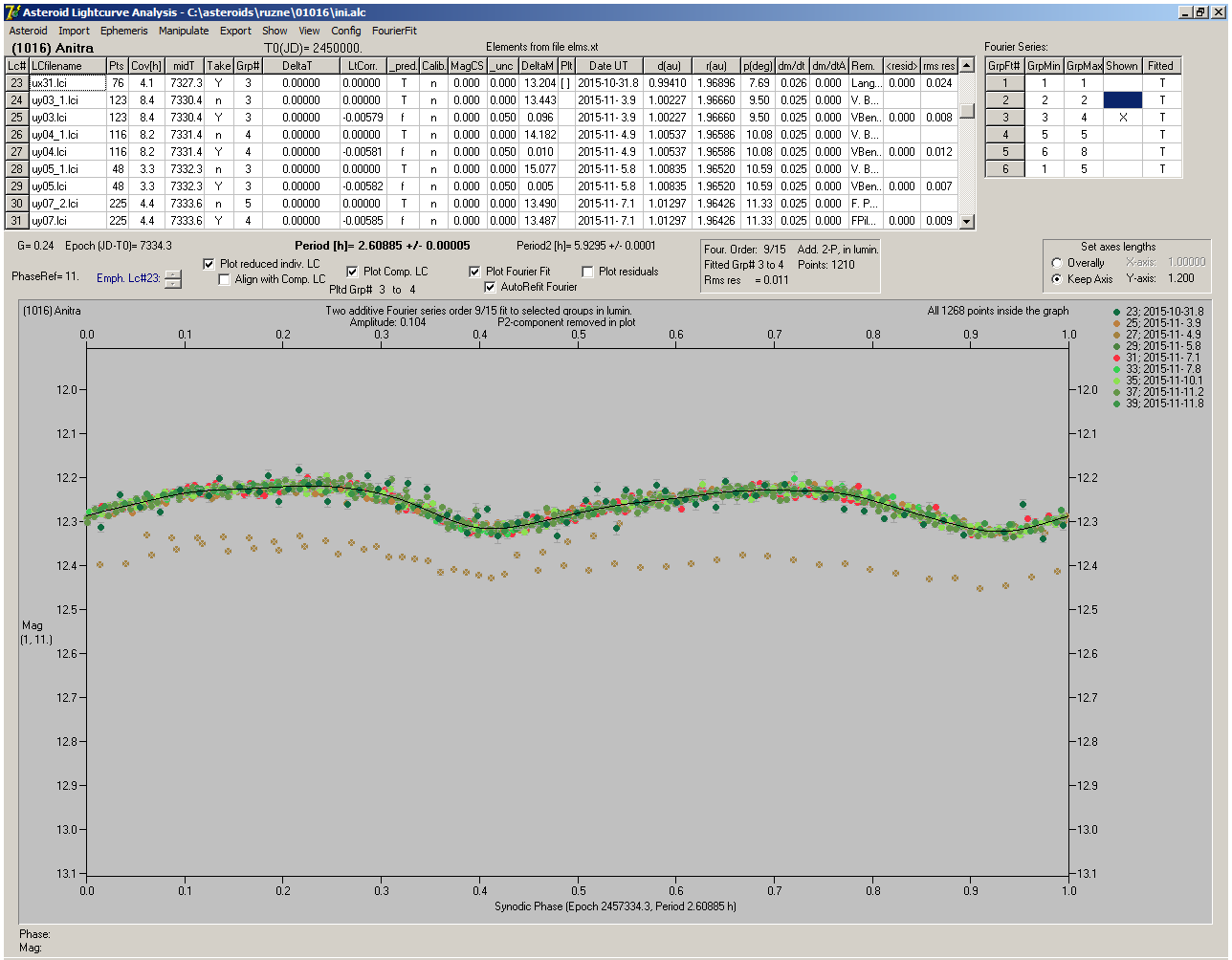Select row header 31 in lightcurve table

(x=16, y=221)
